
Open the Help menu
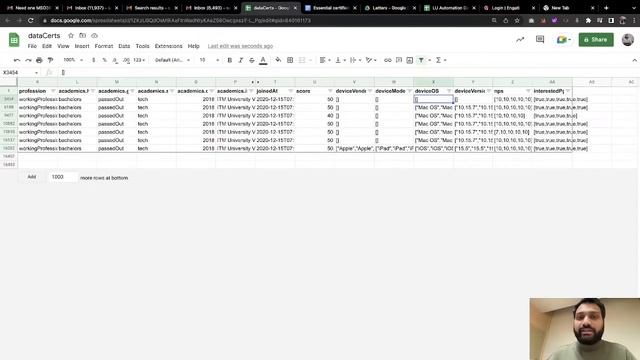pyautogui.click(x=193, y=46)
